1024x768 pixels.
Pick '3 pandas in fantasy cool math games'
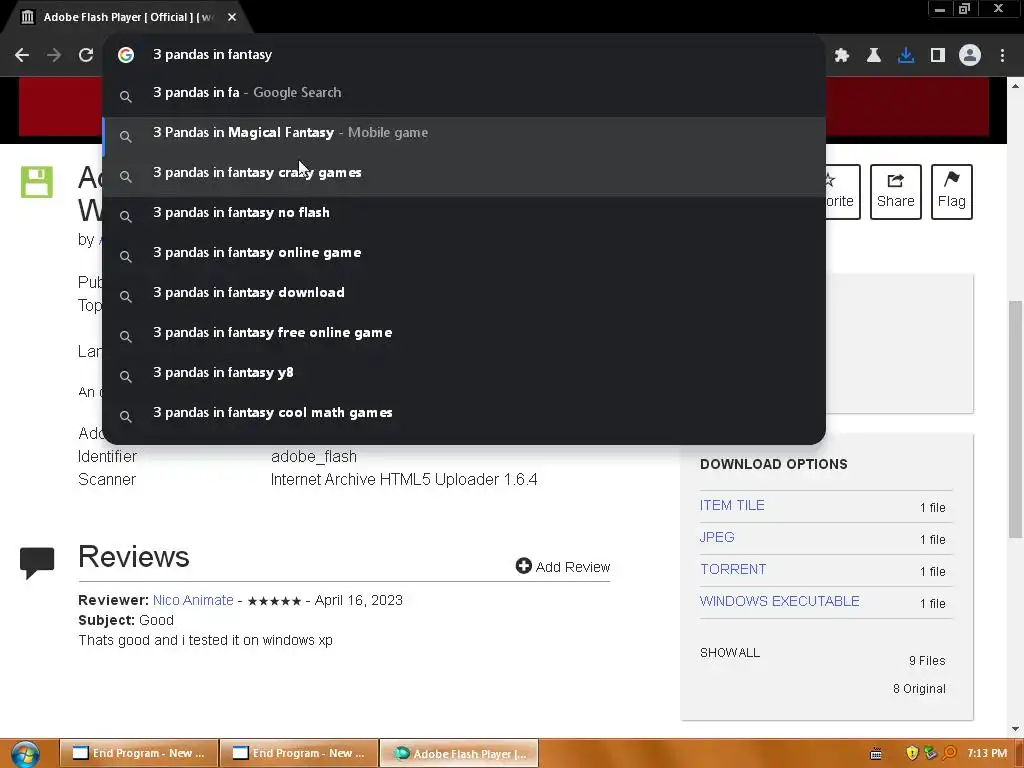click(x=464, y=413)
